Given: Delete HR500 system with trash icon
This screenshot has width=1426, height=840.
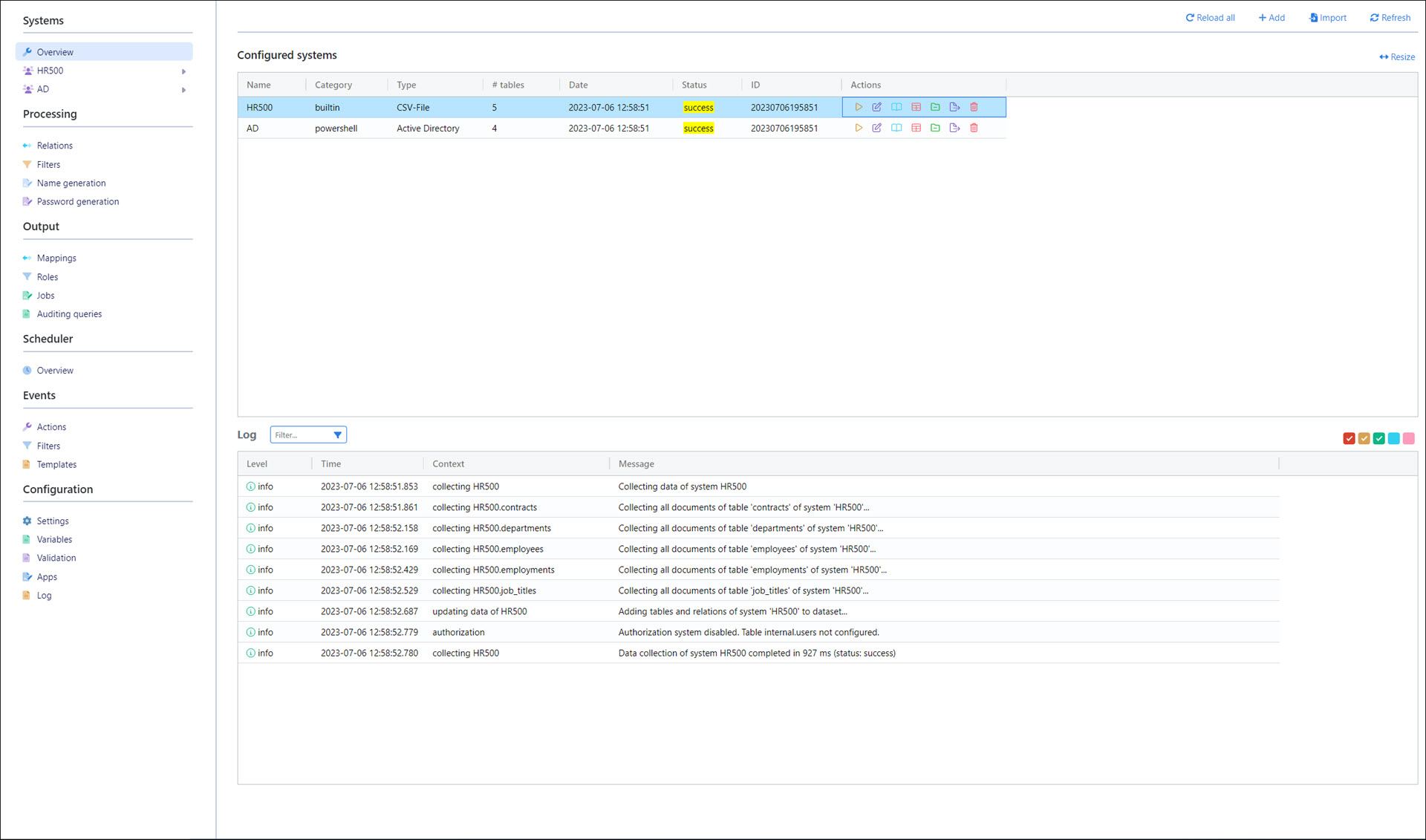Looking at the screenshot, I should [x=974, y=107].
